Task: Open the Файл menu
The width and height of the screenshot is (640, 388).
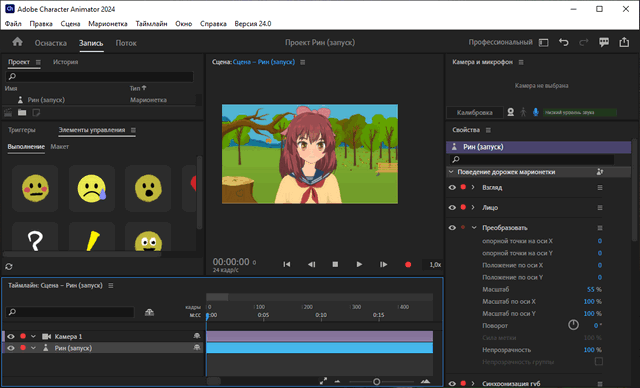Action: click(13, 24)
